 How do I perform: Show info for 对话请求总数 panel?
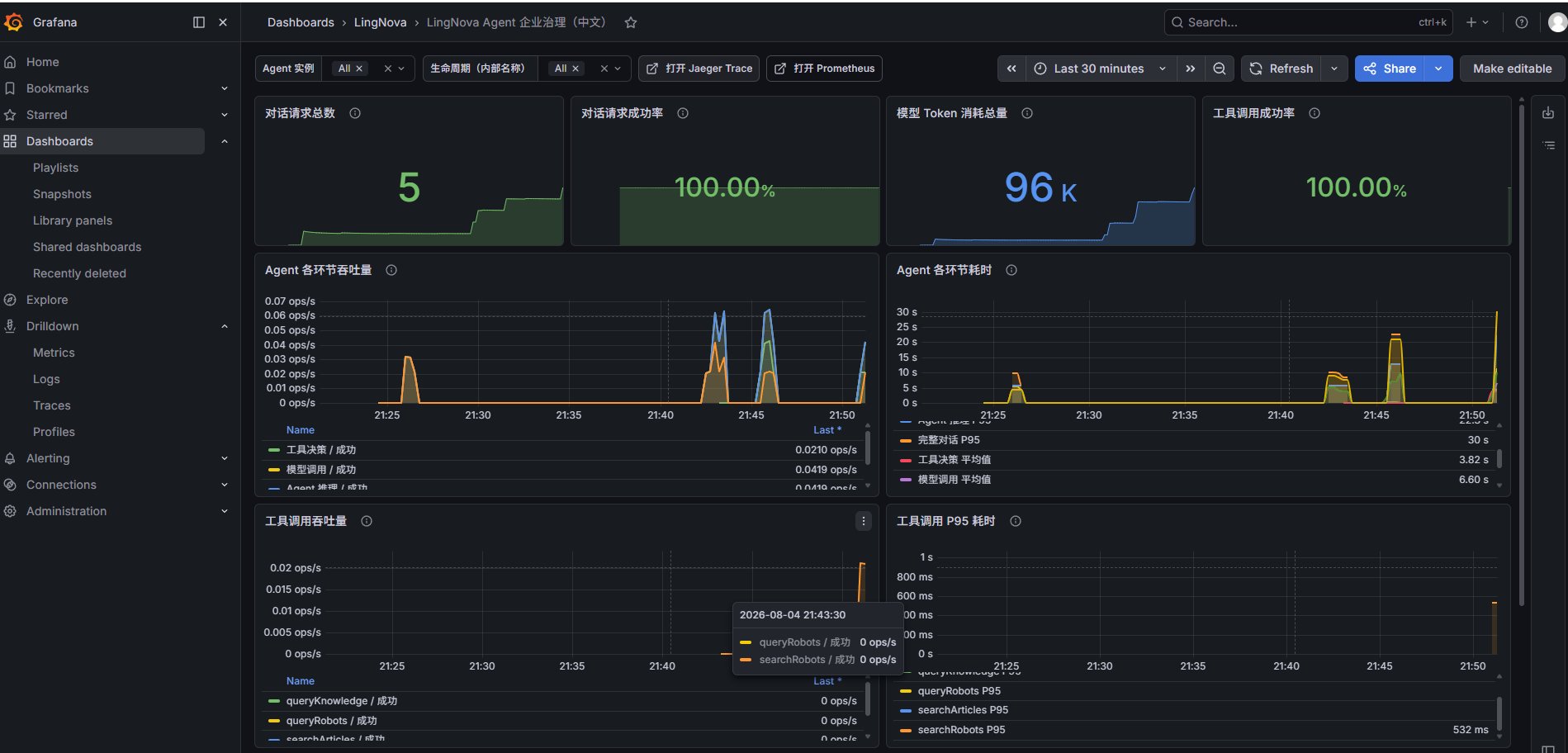click(355, 113)
